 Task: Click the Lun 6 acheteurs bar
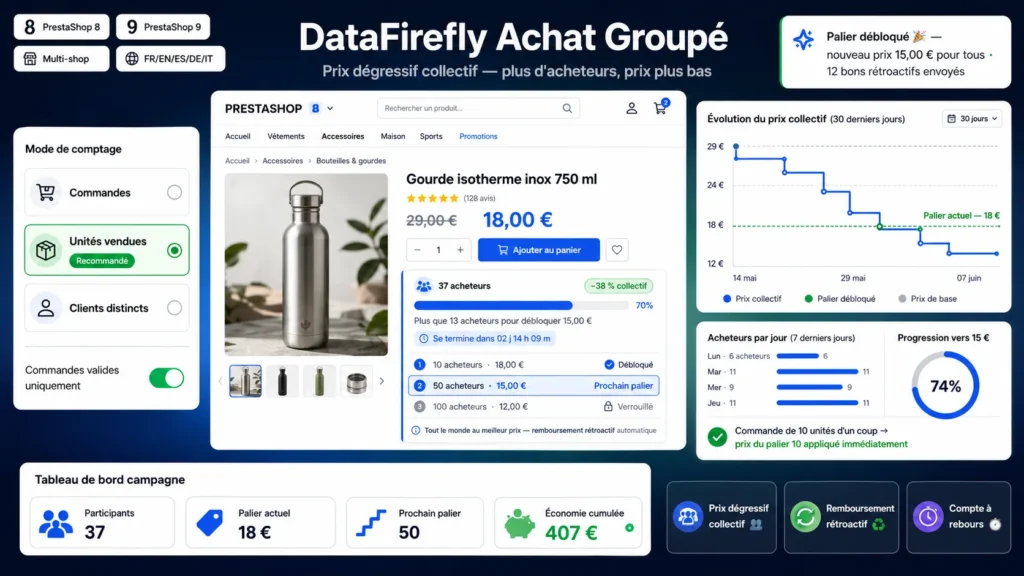point(797,356)
